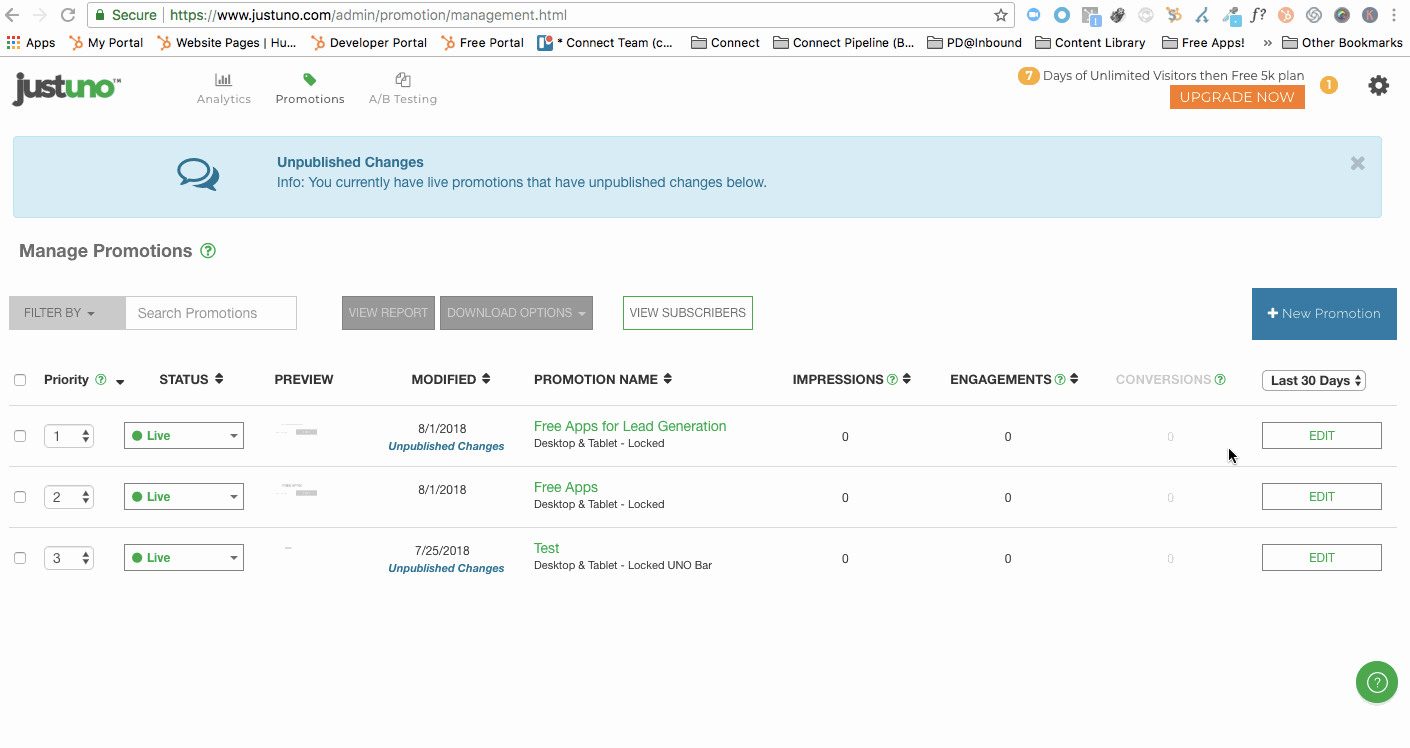The image size is (1410, 748).
Task: Click the Impressions help question icon
Action: pyautogui.click(x=892, y=380)
